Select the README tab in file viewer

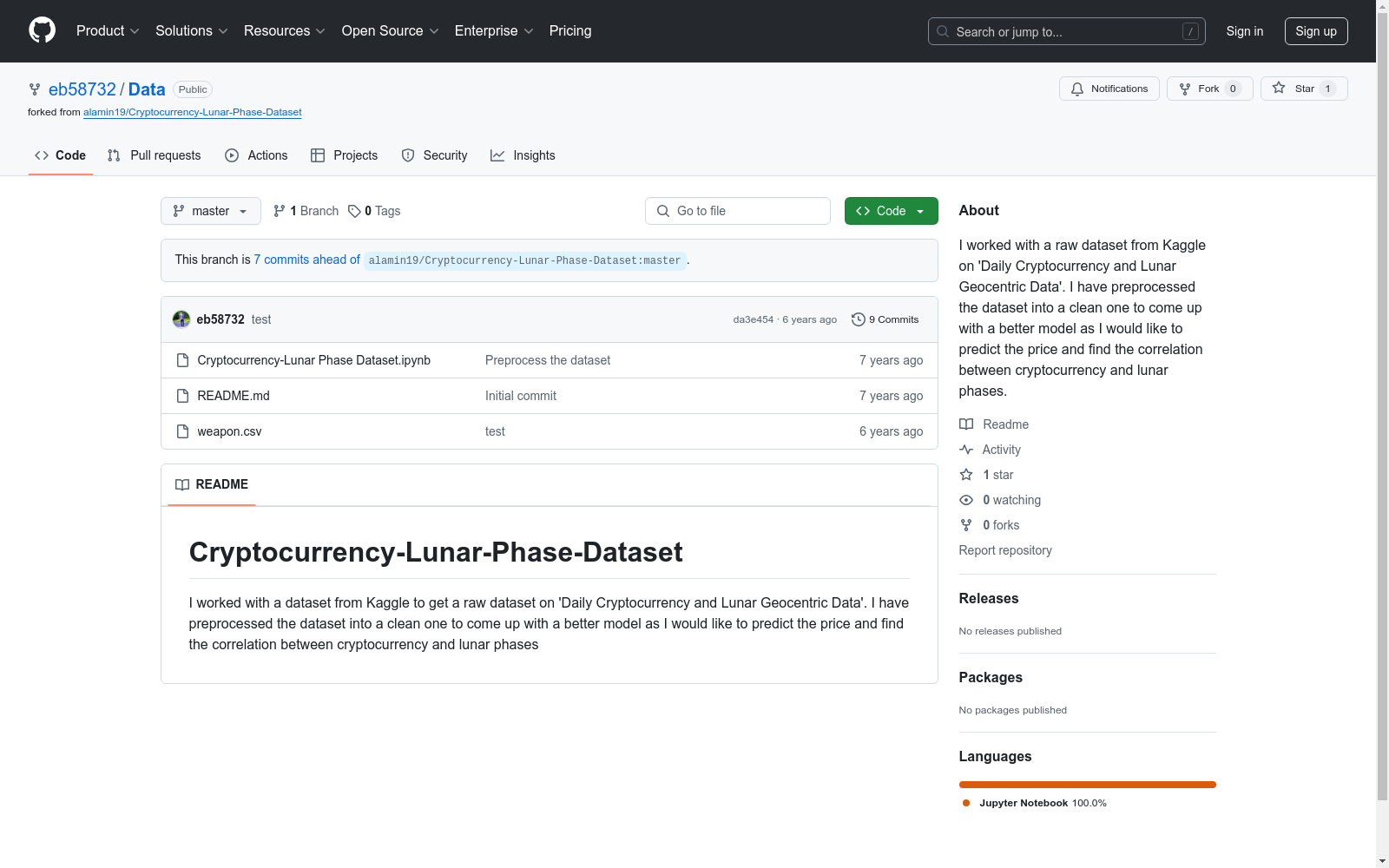point(212,484)
